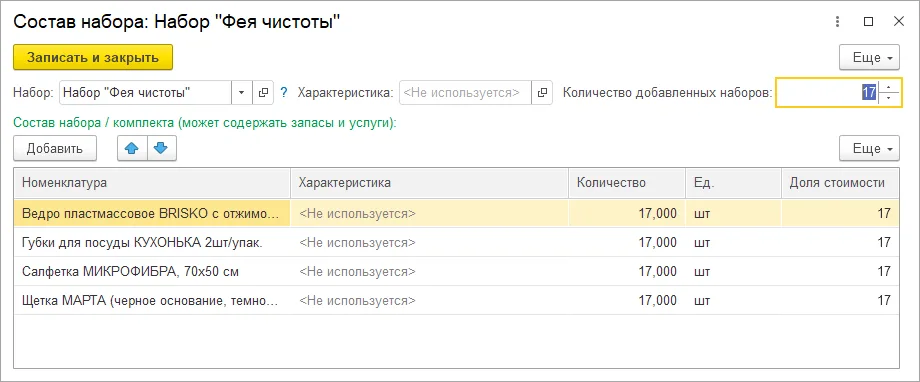Increase the count of added sets
920x382 pixels.
pos(889,87)
